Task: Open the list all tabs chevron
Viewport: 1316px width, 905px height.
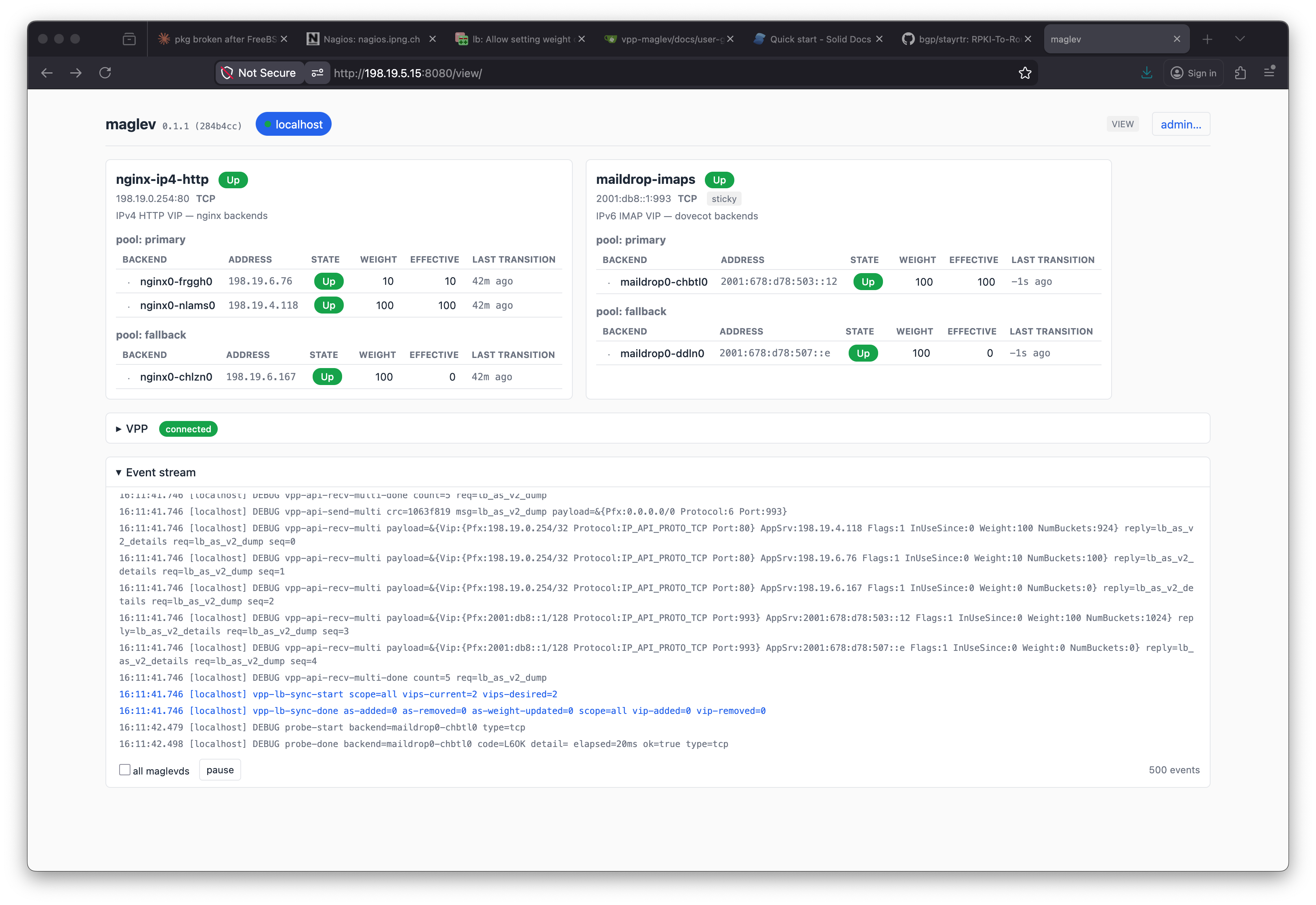Action: tap(1240, 39)
